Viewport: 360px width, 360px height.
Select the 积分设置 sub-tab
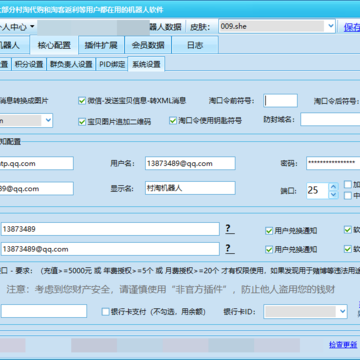click(29, 64)
